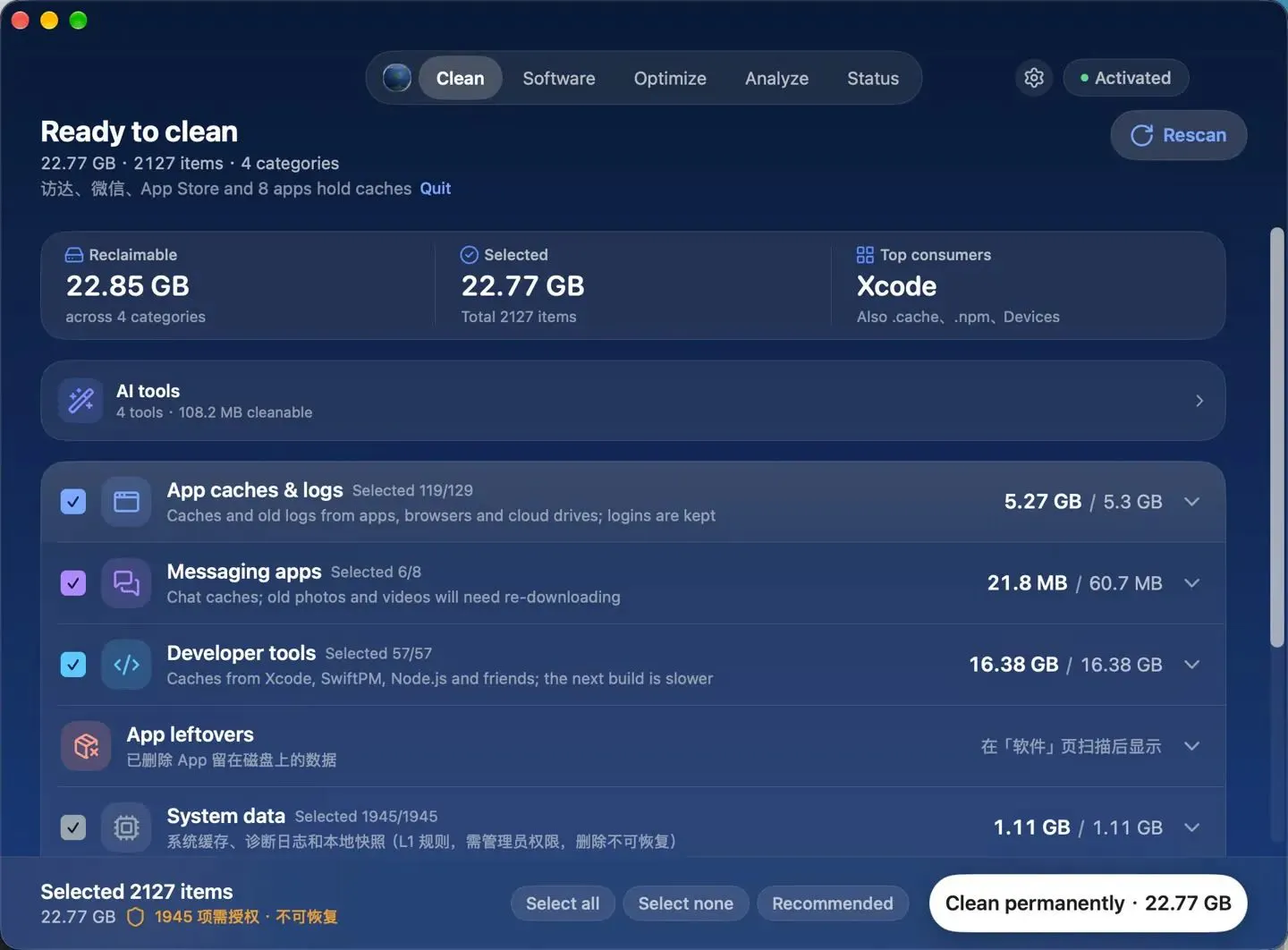The height and width of the screenshot is (950, 1288).
Task: Toggle the Messaging apps checkbox
Action: pyautogui.click(x=73, y=583)
